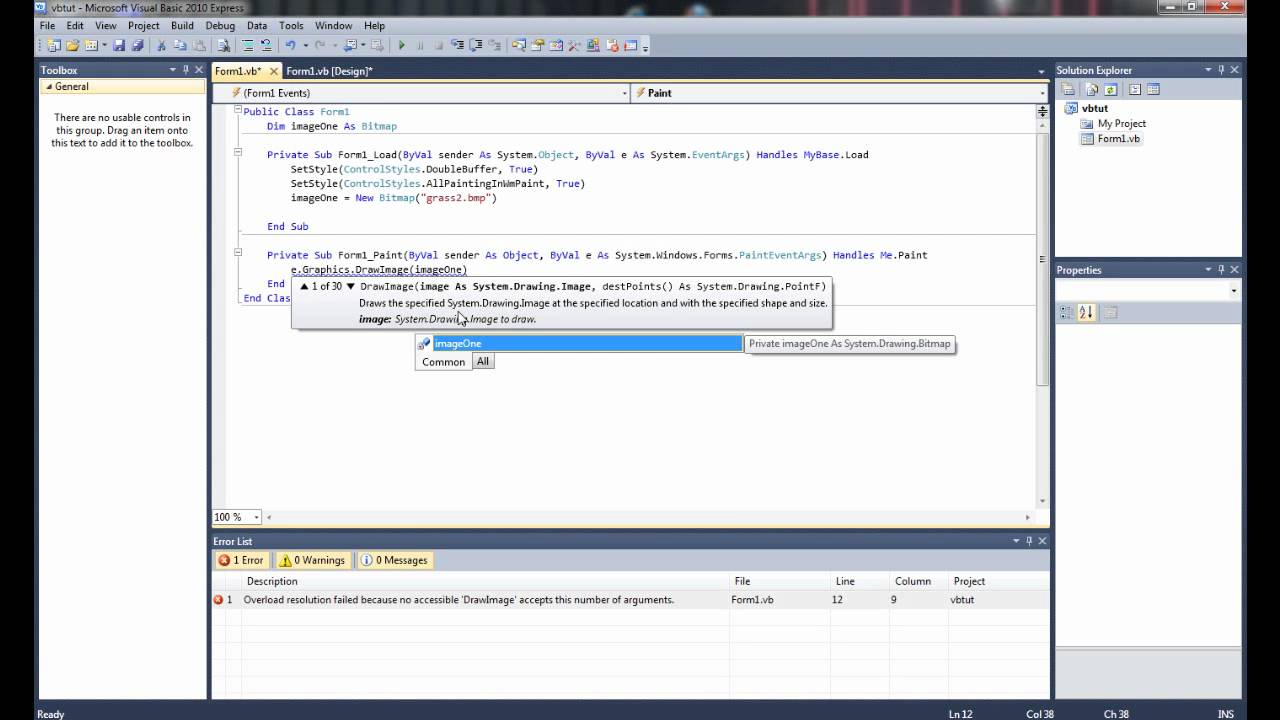Click the Break All pause icon

pyautogui.click(x=420, y=45)
